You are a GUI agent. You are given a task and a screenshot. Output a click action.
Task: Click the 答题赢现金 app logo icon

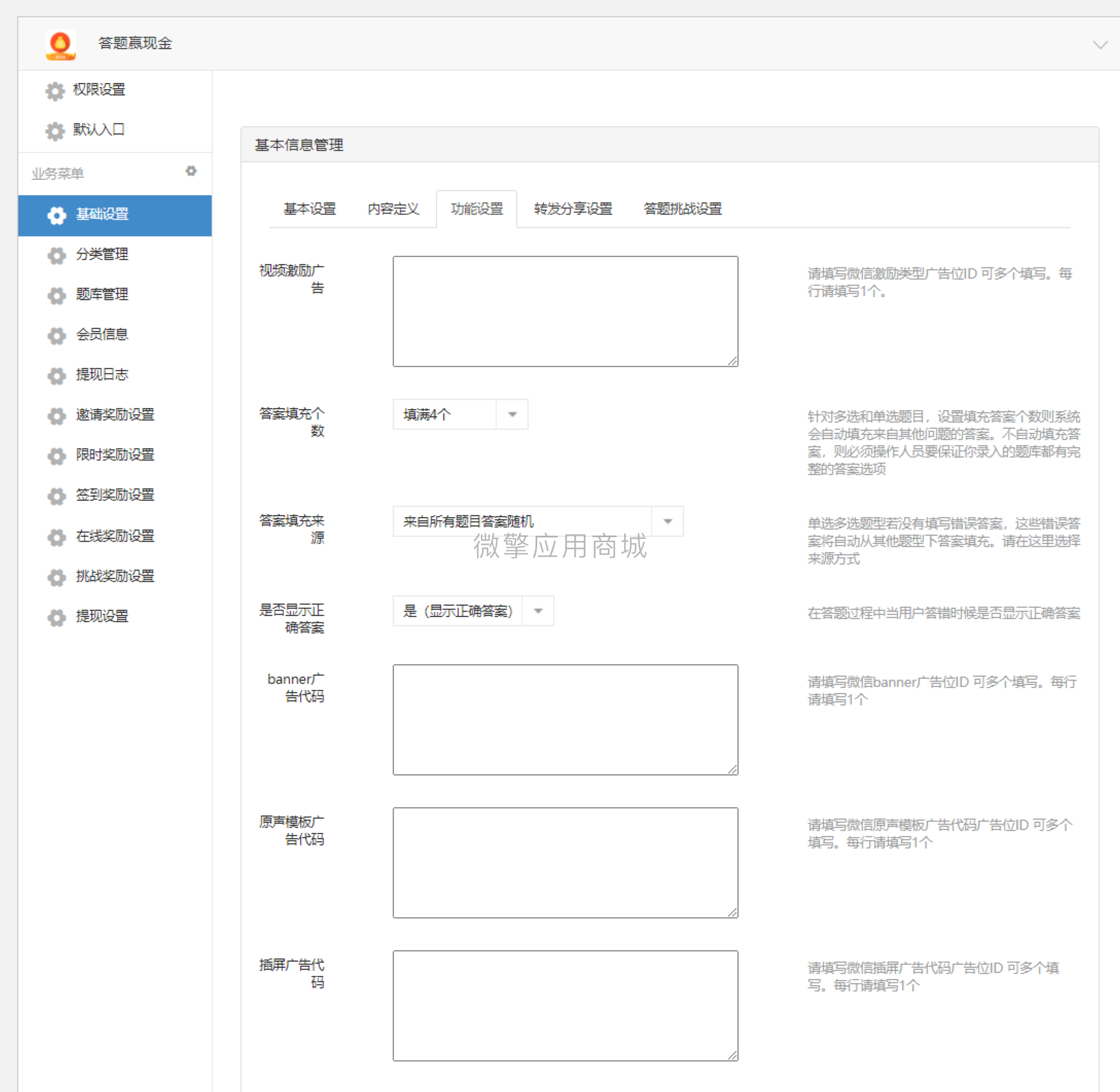click(x=61, y=45)
